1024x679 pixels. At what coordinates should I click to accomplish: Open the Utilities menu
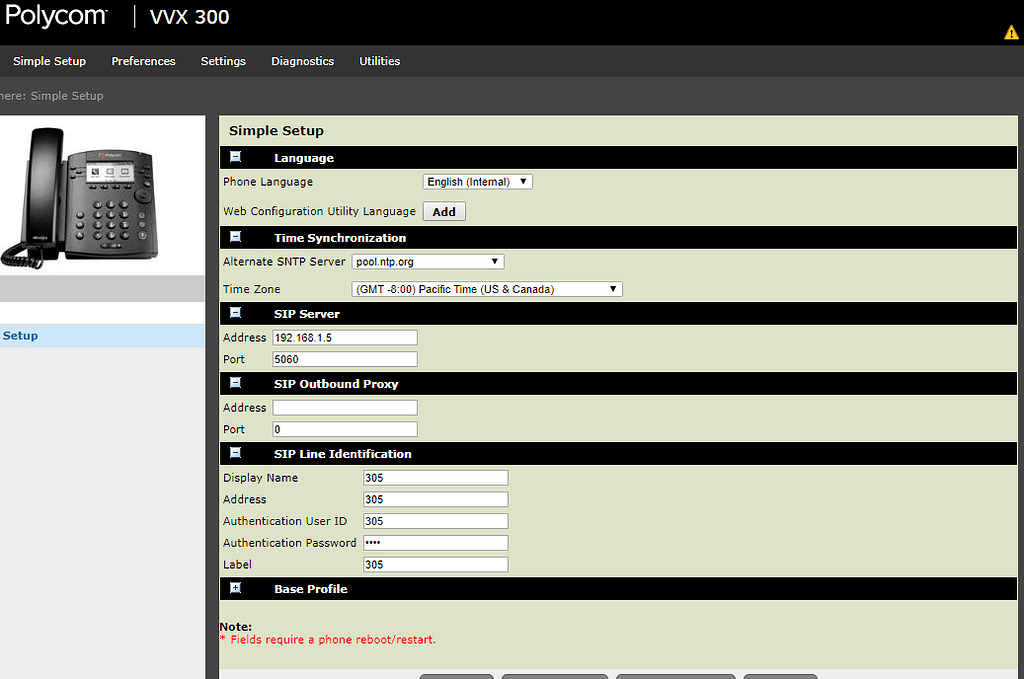379,61
